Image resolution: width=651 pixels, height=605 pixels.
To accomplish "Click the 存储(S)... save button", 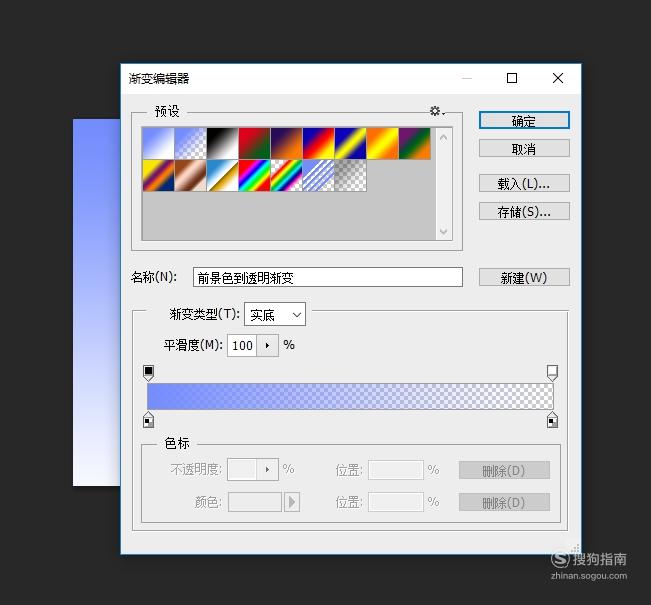I will coord(524,211).
